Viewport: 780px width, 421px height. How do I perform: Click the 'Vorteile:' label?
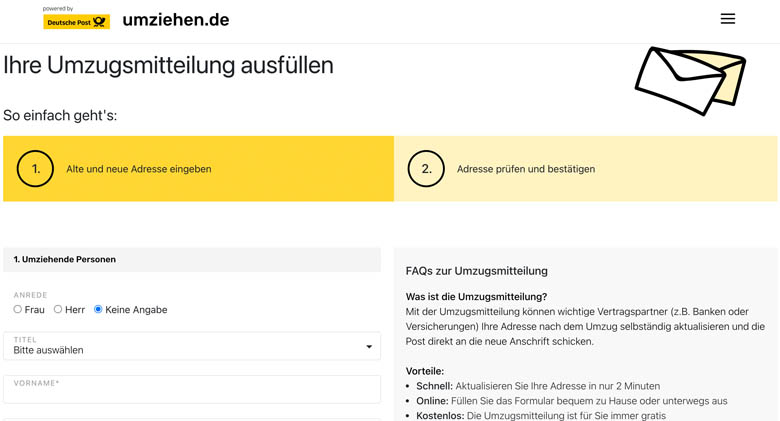tap(425, 371)
